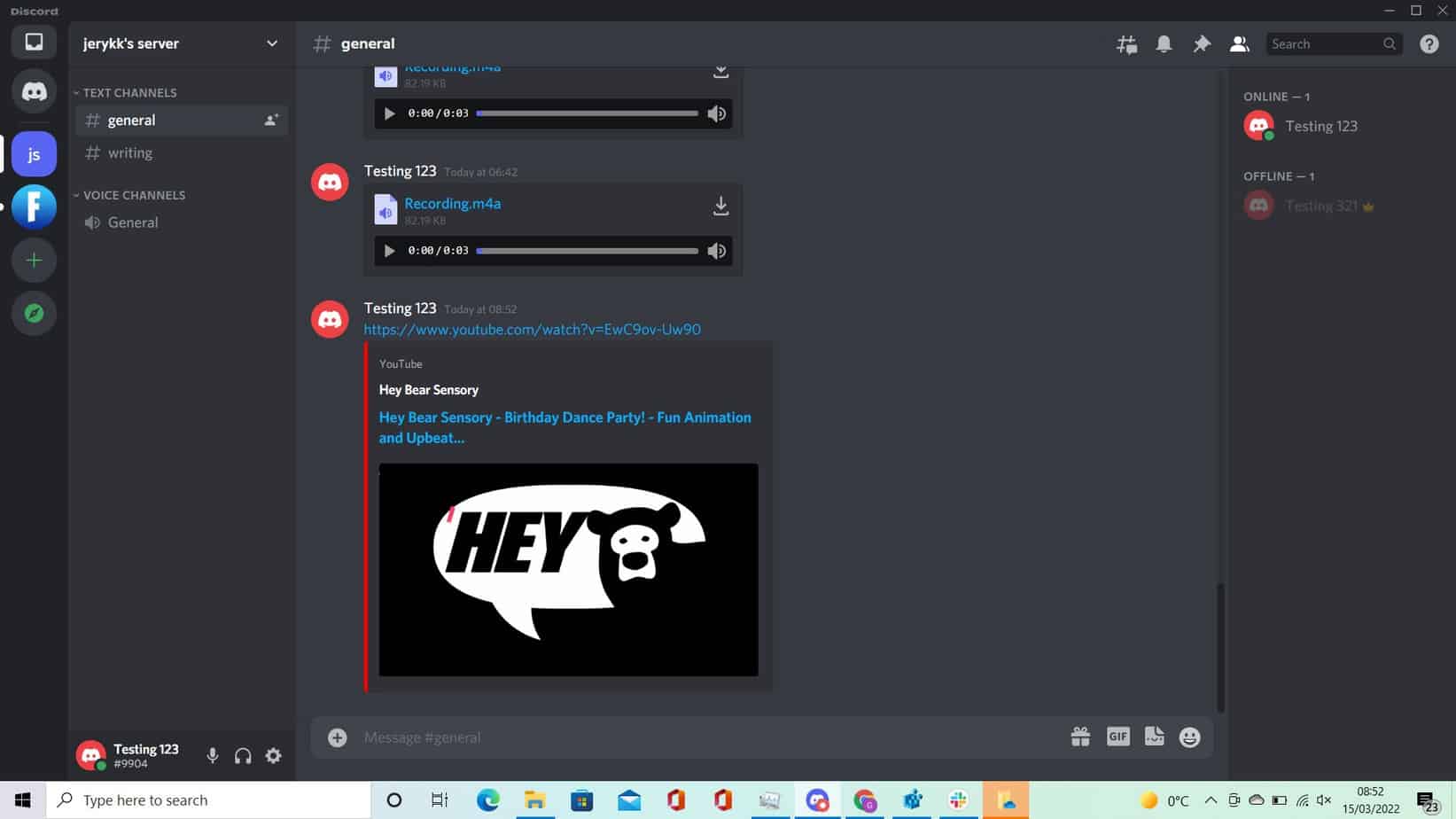This screenshot has width=1456, height=819.
Task: Select the js server icon
Action: [34, 154]
